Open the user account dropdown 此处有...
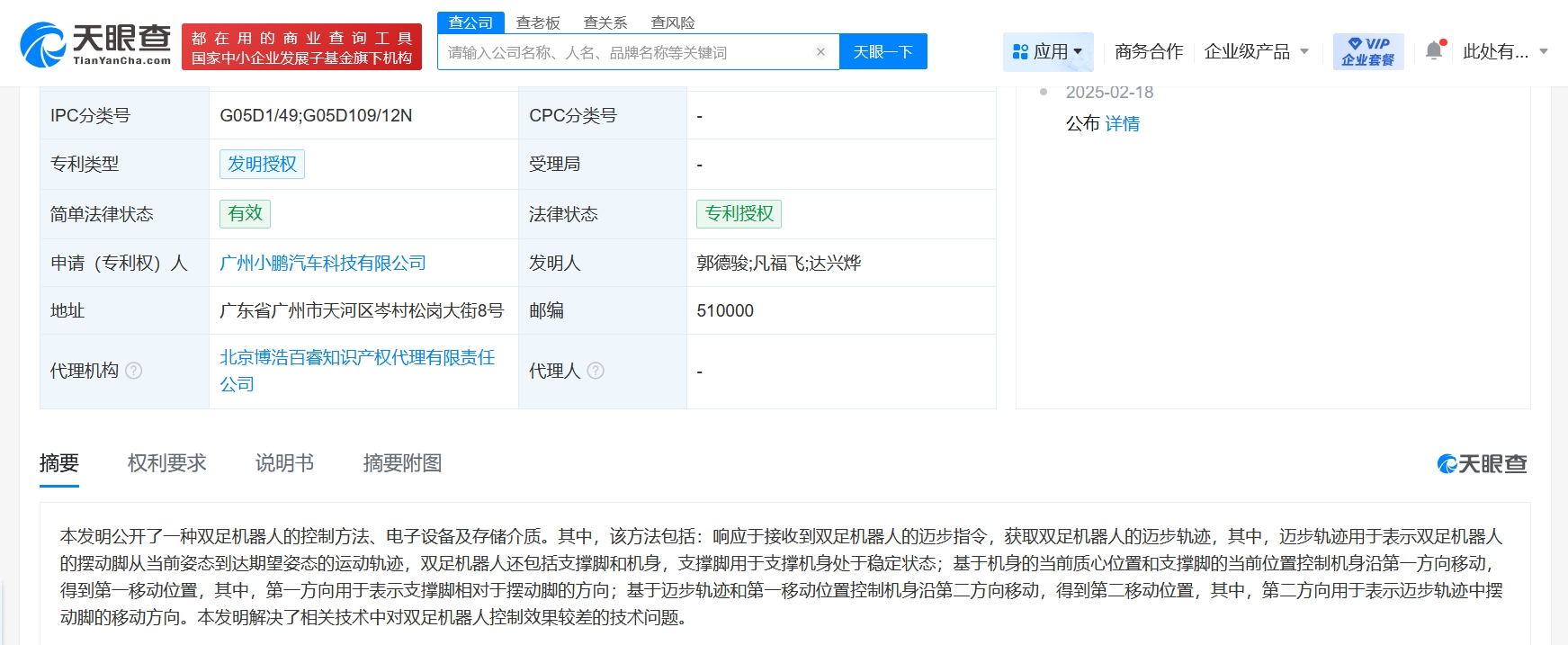 point(1504,51)
